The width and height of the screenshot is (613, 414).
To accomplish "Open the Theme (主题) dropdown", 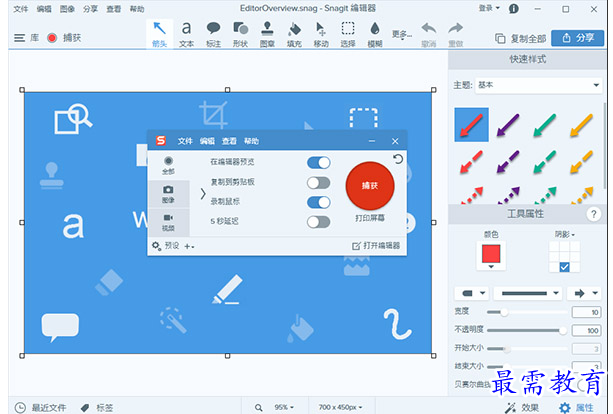I will point(538,85).
